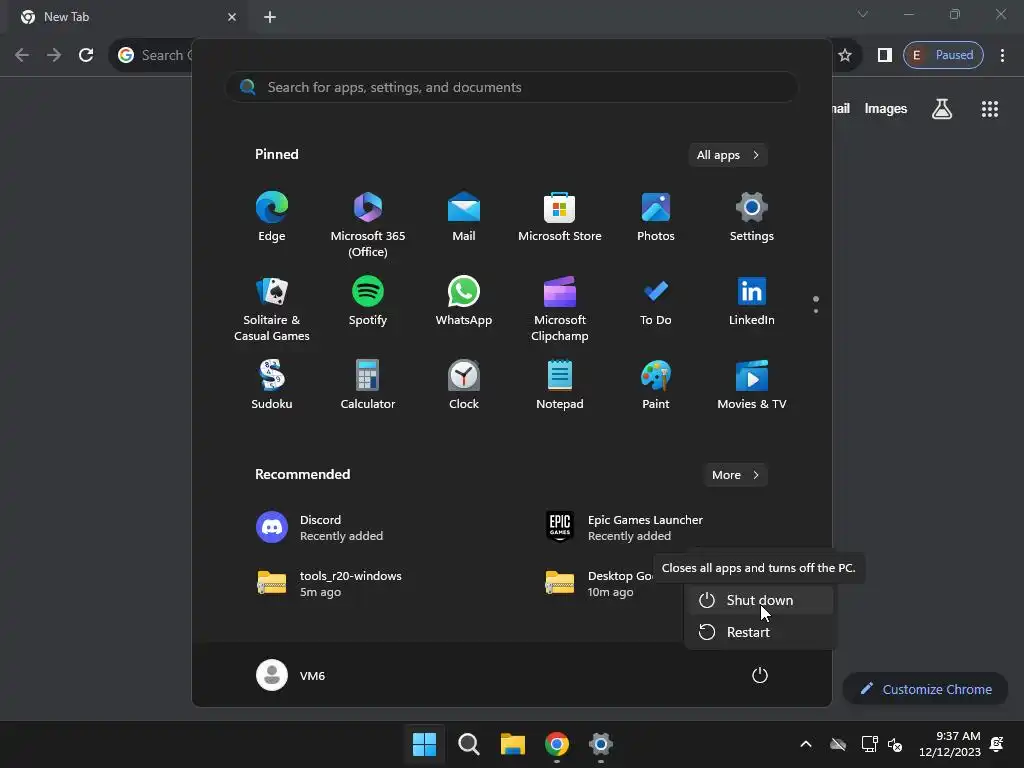Launch WhatsApp from pinned apps
Image resolution: width=1024 pixels, height=768 pixels.
click(x=464, y=301)
